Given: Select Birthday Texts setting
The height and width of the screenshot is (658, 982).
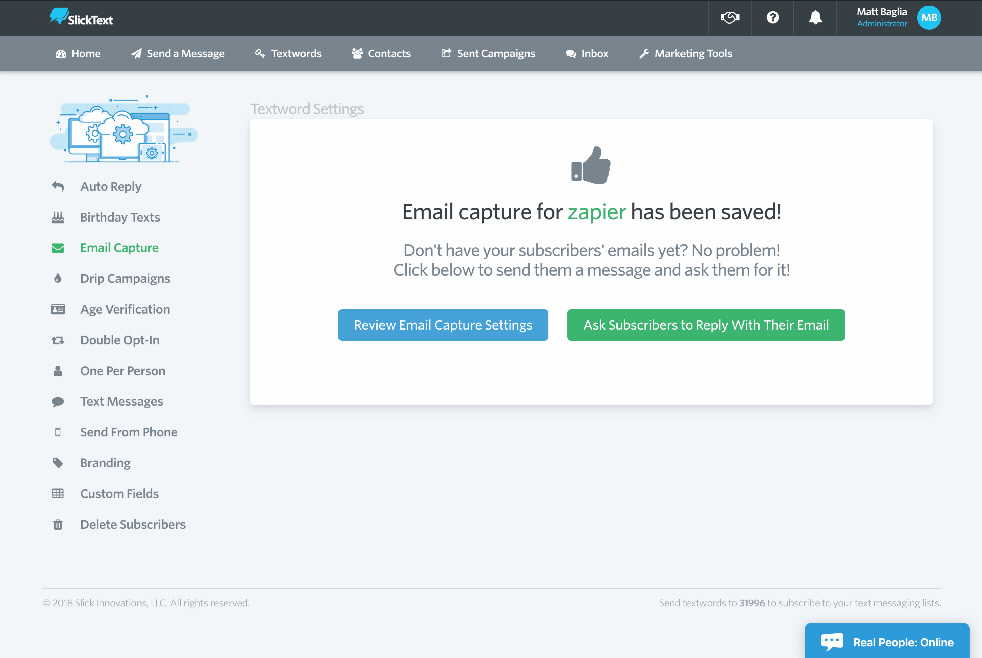Looking at the screenshot, I should click(120, 217).
